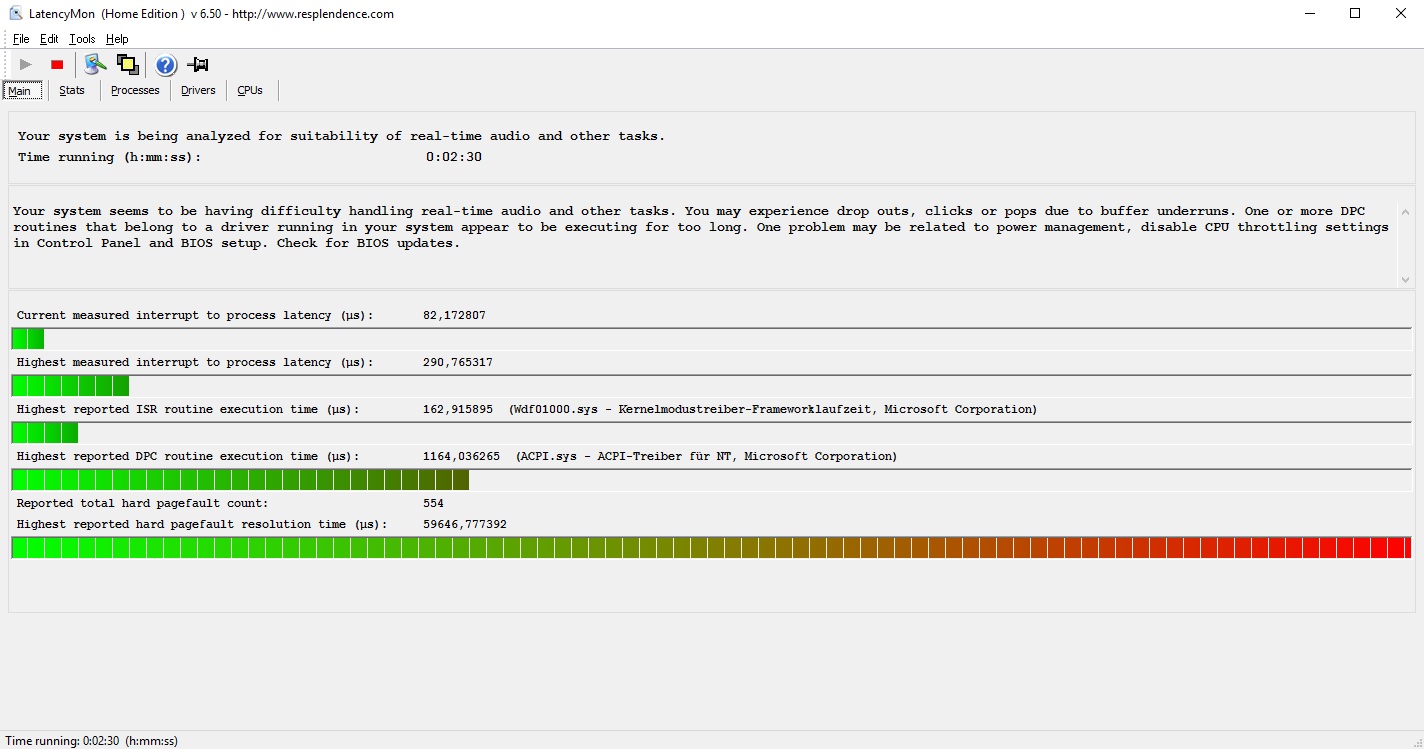Open the Edit menu
This screenshot has width=1424, height=749.
[x=49, y=39]
